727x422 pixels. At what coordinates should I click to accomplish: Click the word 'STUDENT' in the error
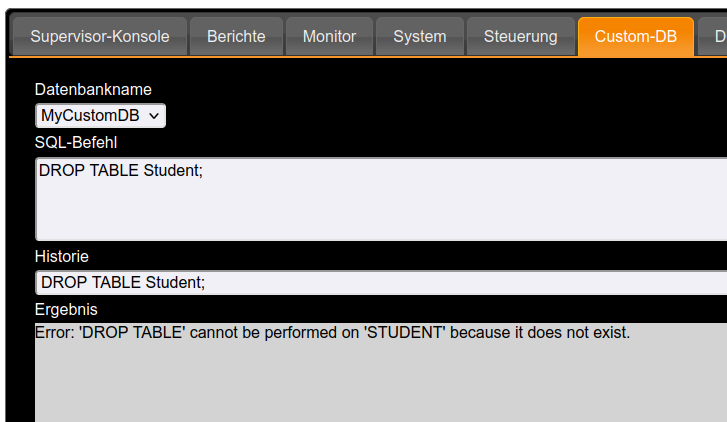tap(405, 332)
